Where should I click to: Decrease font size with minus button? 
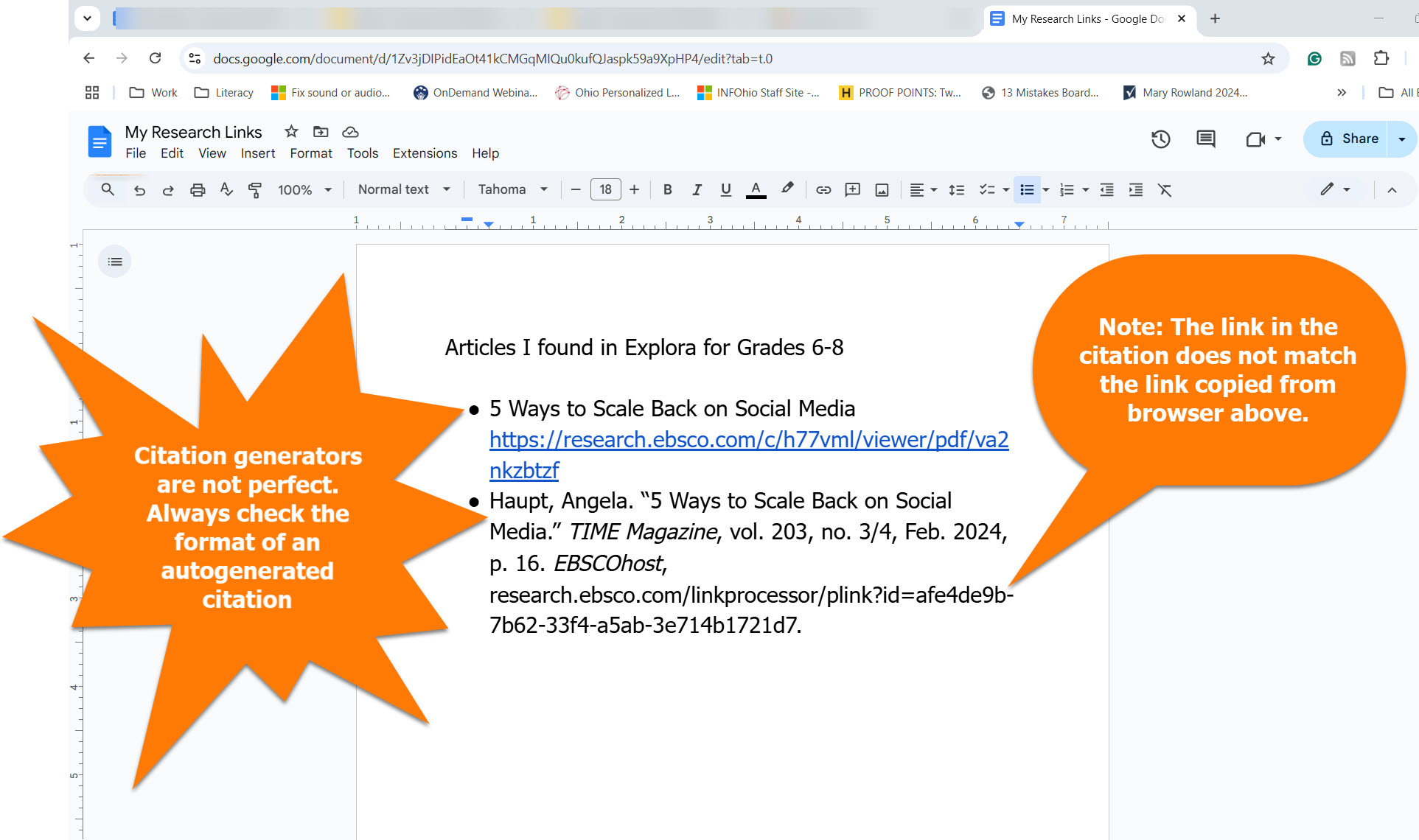pos(576,189)
